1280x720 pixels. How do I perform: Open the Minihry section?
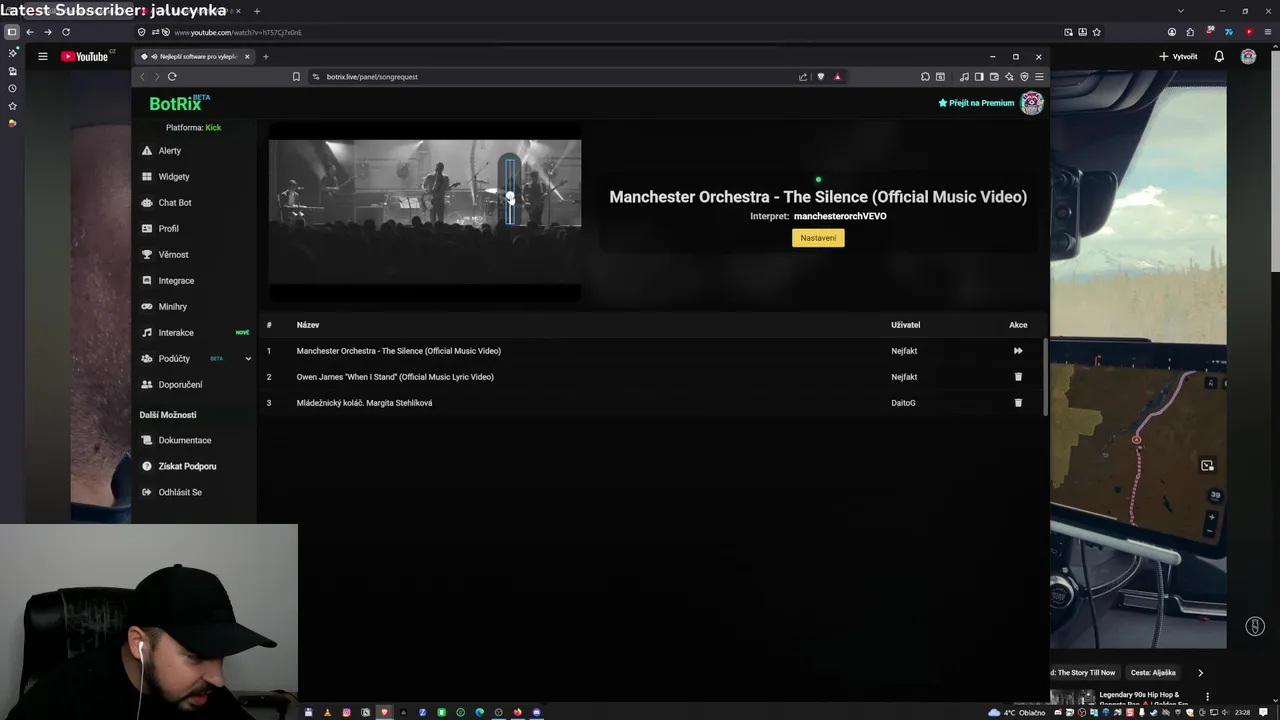[x=172, y=307]
